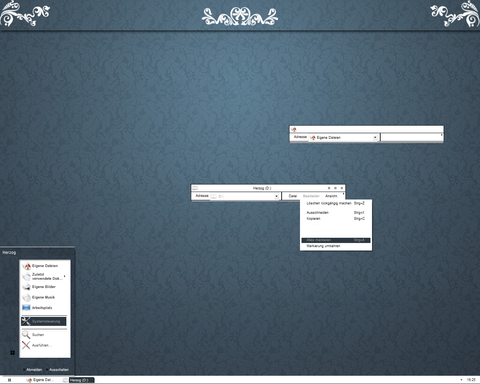Viewport: 480px width, 384px height.
Task: Click the Eigene Bilder icon
Action: point(26,287)
